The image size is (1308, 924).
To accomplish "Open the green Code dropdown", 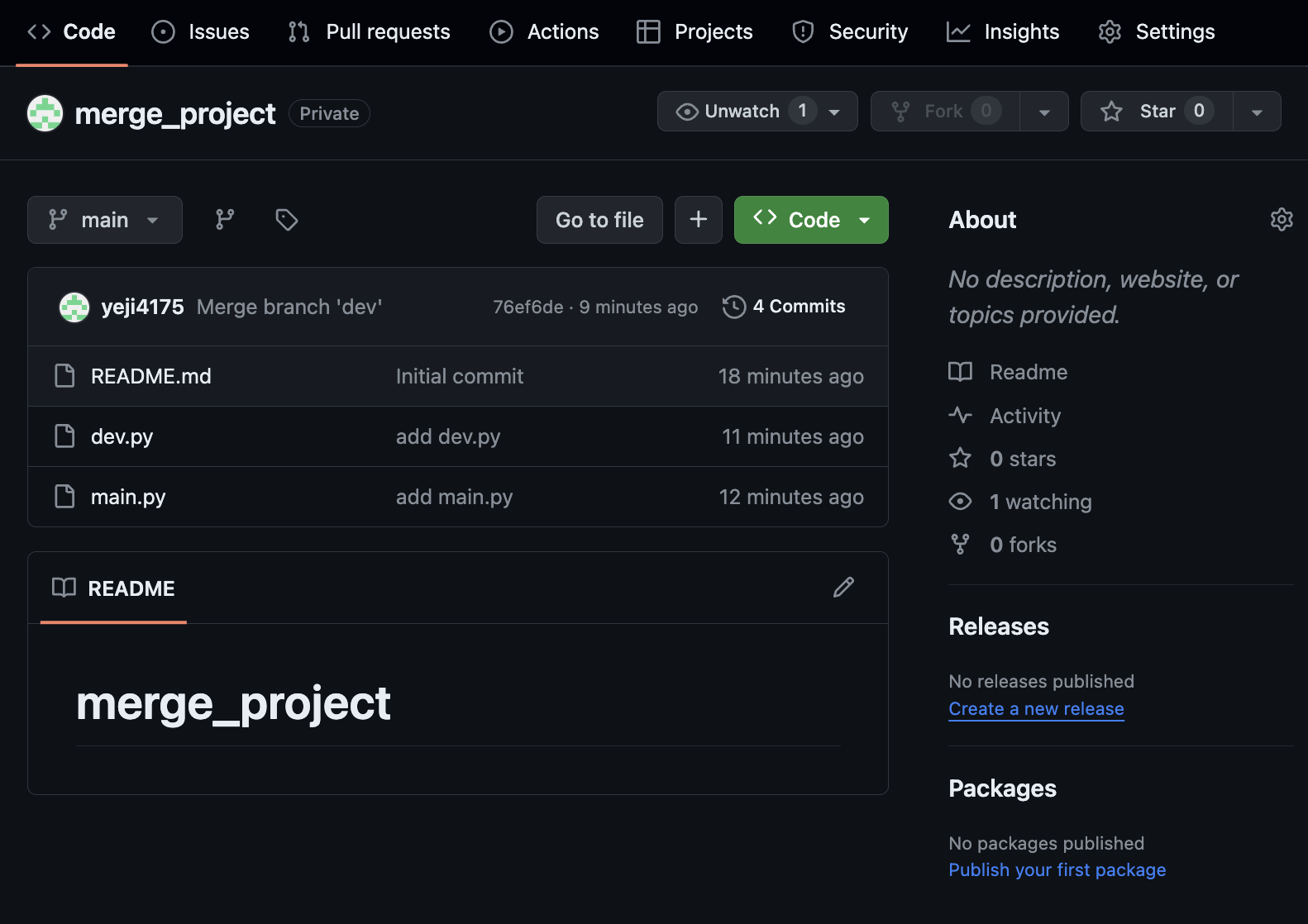I will tap(811, 220).
